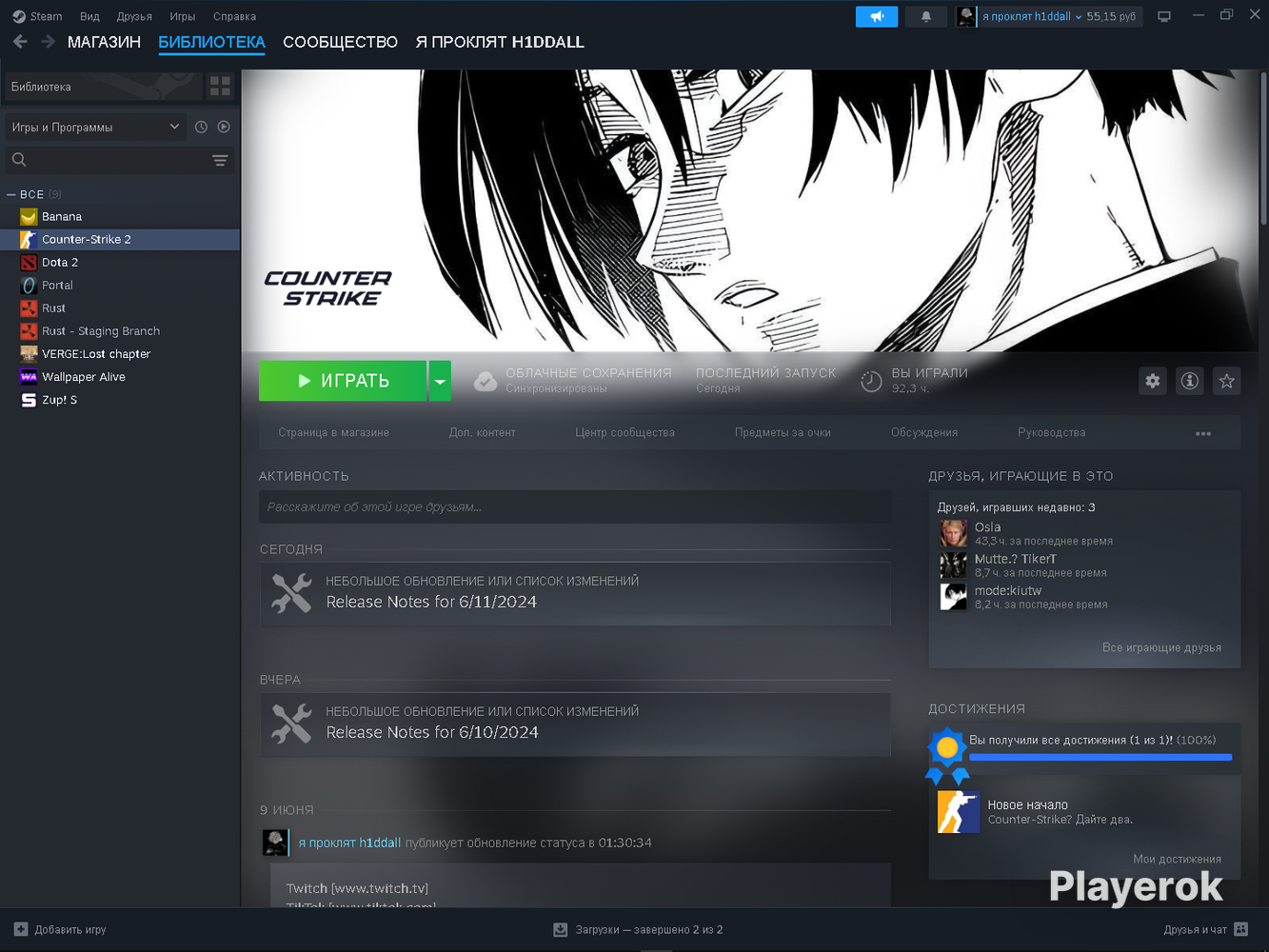Select the Rust game icon

(x=29, y=308)
